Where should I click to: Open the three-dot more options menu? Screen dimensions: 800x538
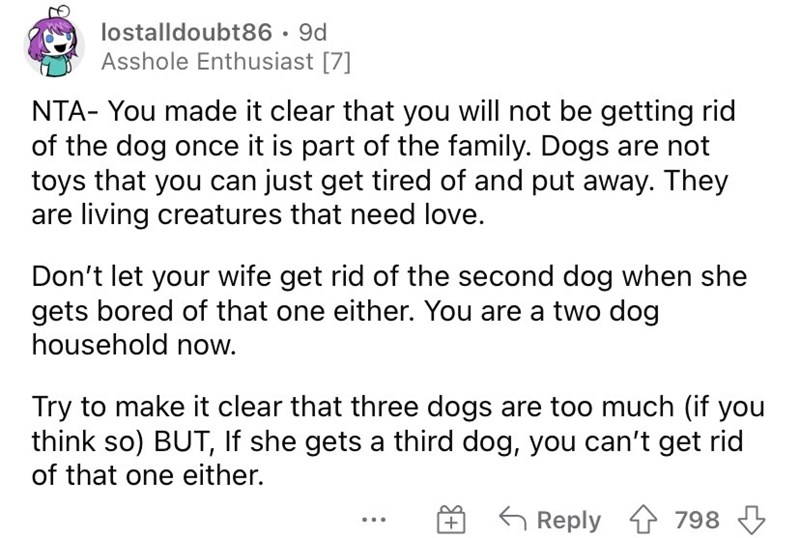(387, 518)
